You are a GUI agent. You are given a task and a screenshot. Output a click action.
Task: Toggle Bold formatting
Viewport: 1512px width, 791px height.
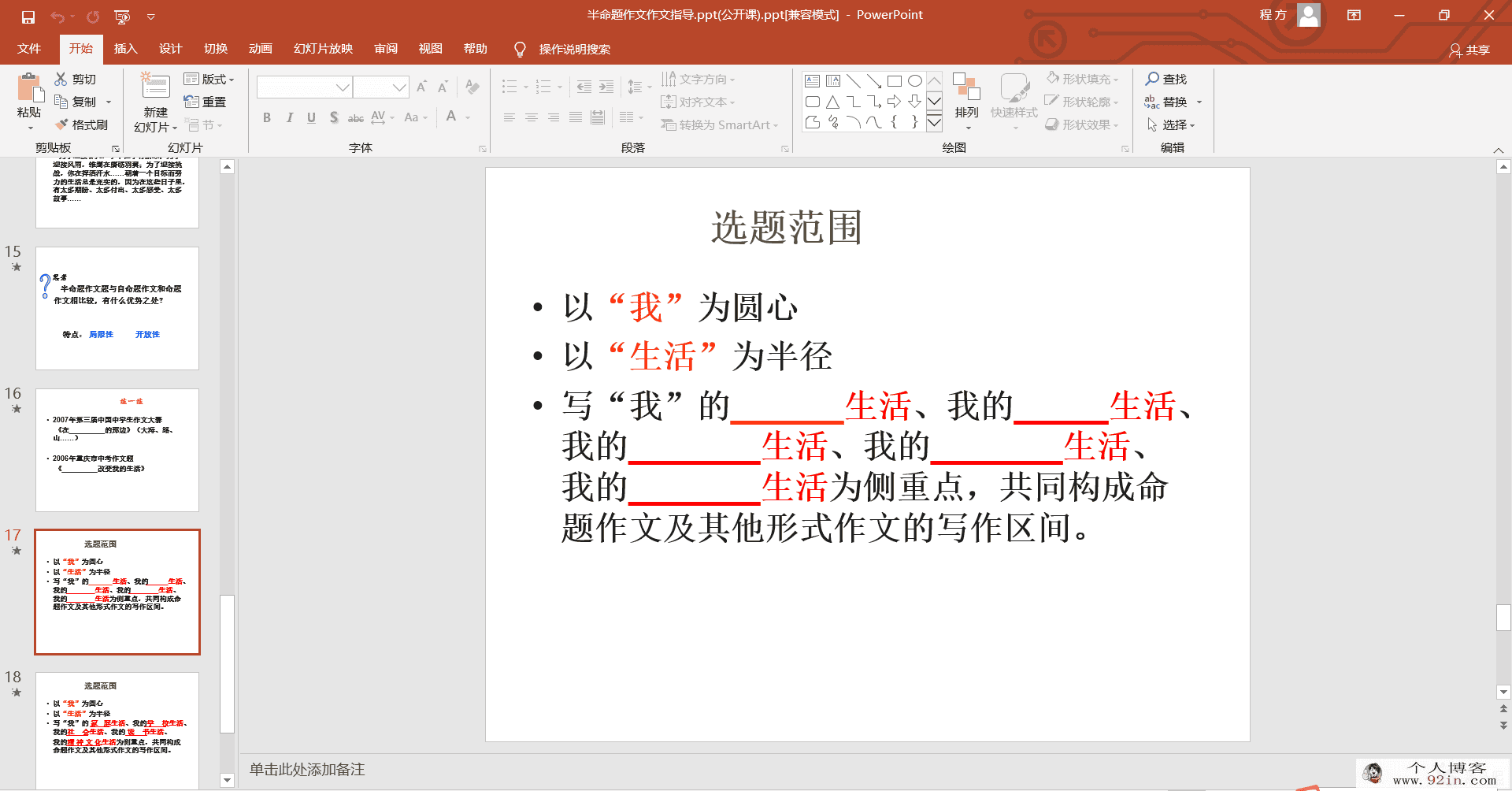[x=267, y=117]
